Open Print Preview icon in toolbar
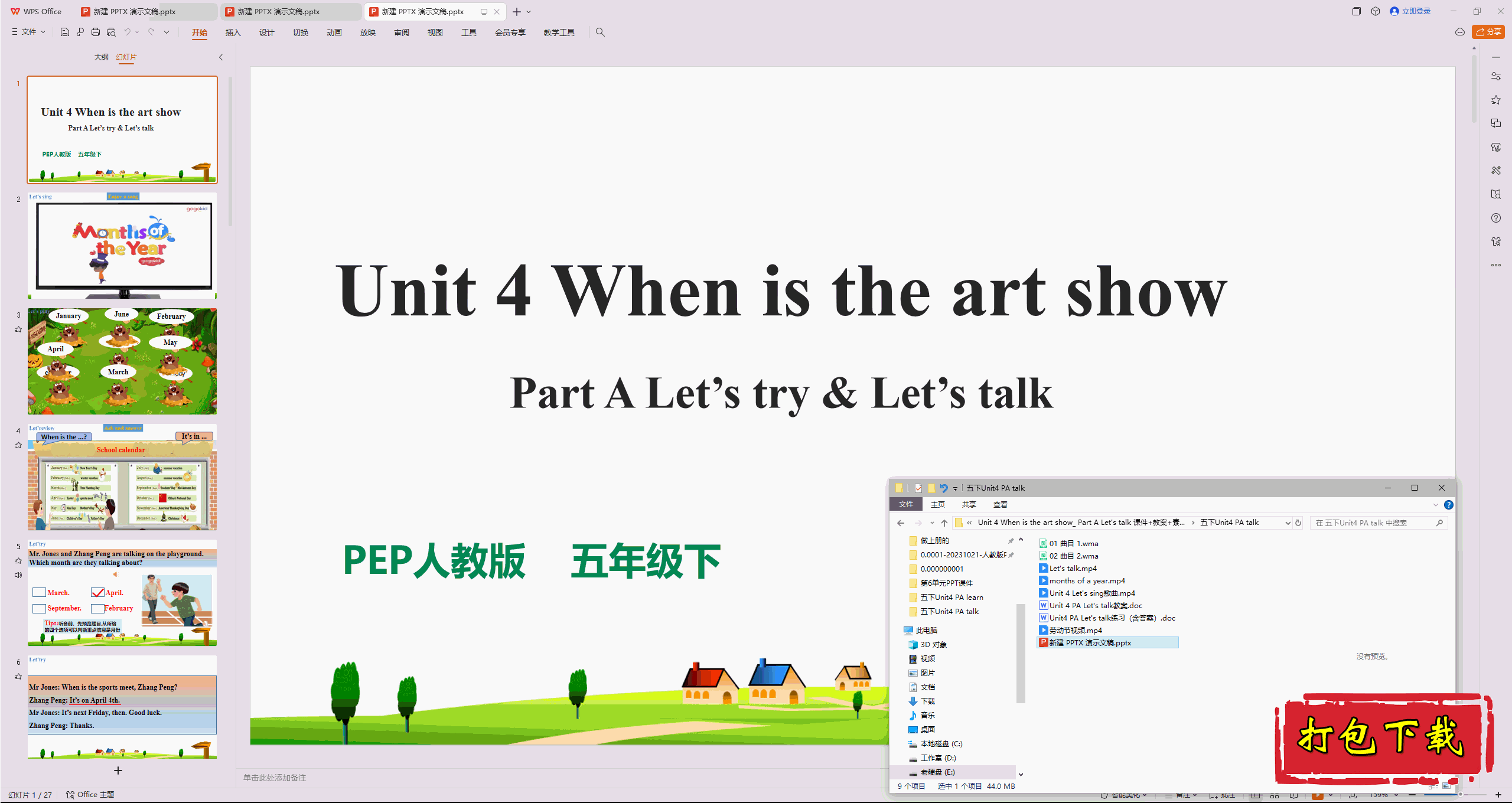 point(111,32)
